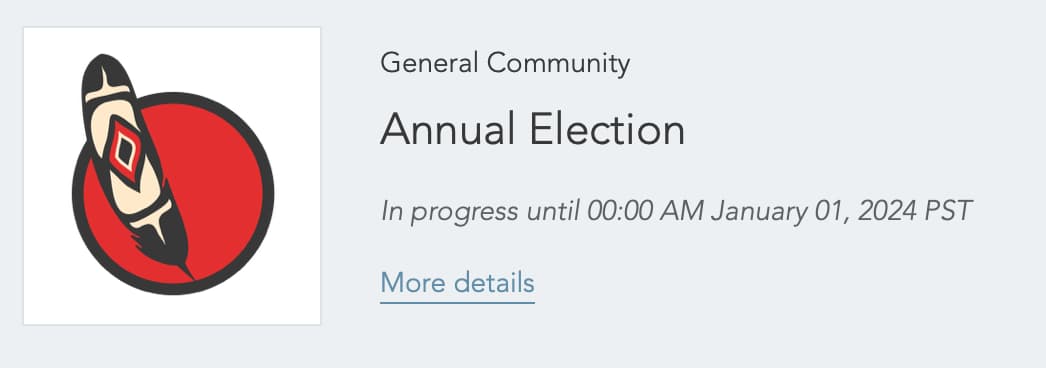Select the General Community label

pyautogui.click(x=505, y=64)
